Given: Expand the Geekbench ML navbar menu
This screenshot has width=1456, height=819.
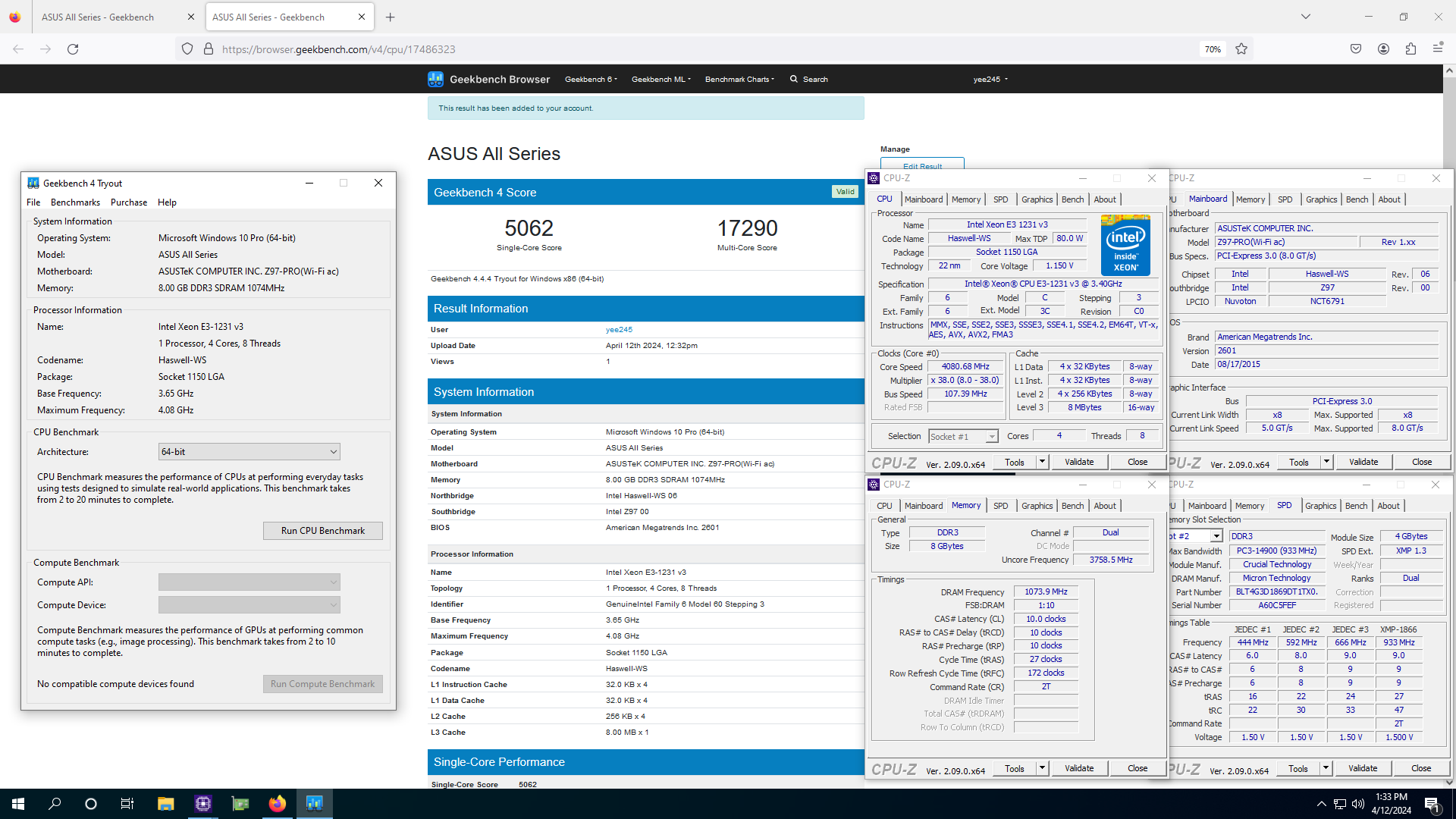Looking at the screenshot, I should point(661,79).
